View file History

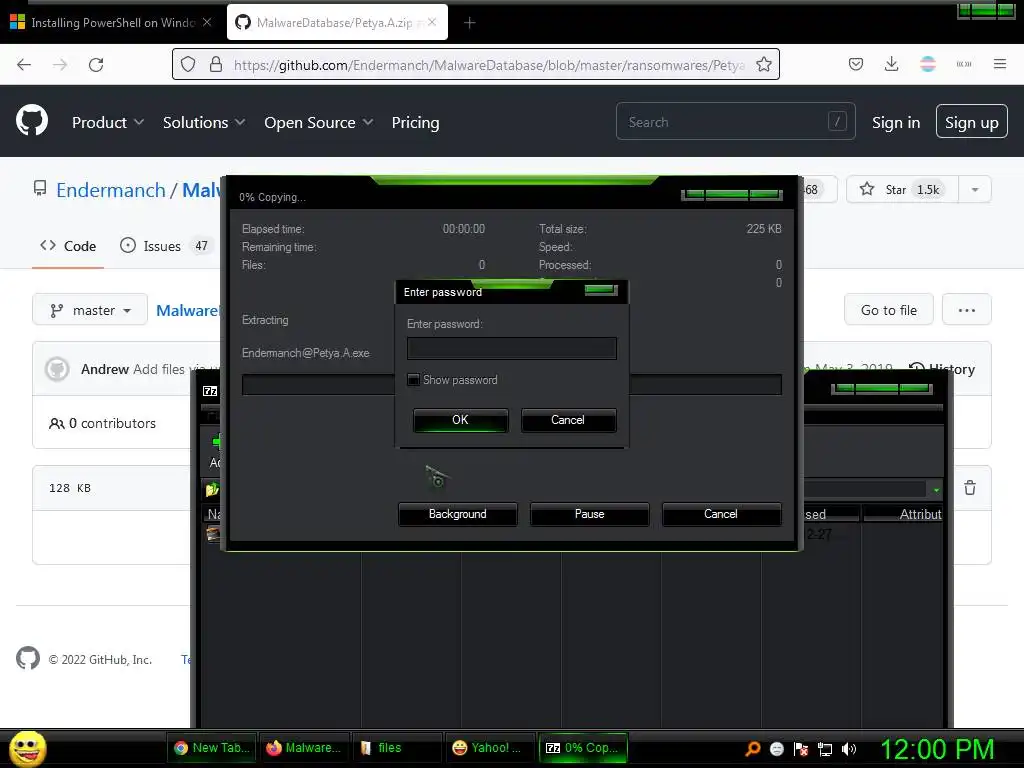click(942, 369)
